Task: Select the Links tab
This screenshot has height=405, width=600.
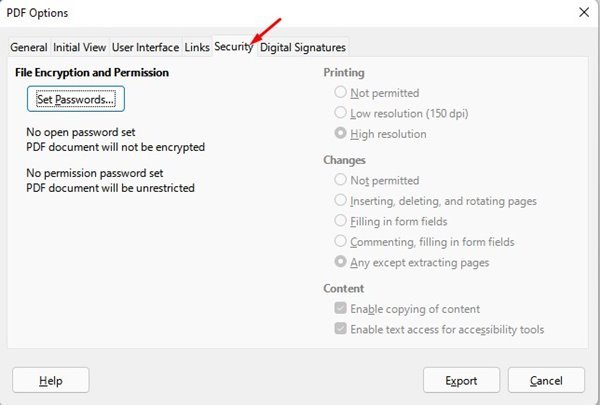Action: point(197,47)
